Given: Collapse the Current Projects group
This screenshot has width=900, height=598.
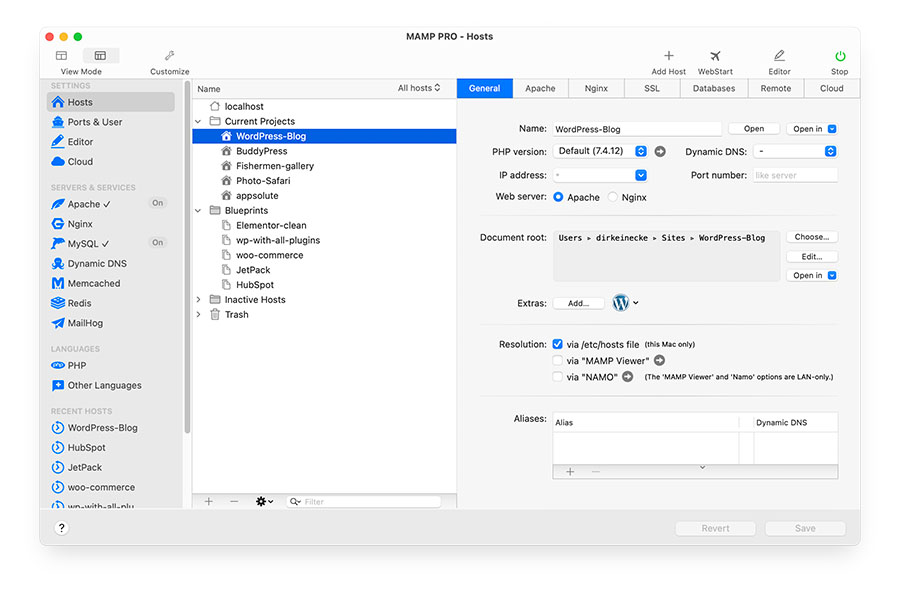Looking at the screenshot, I should [198, 122].
